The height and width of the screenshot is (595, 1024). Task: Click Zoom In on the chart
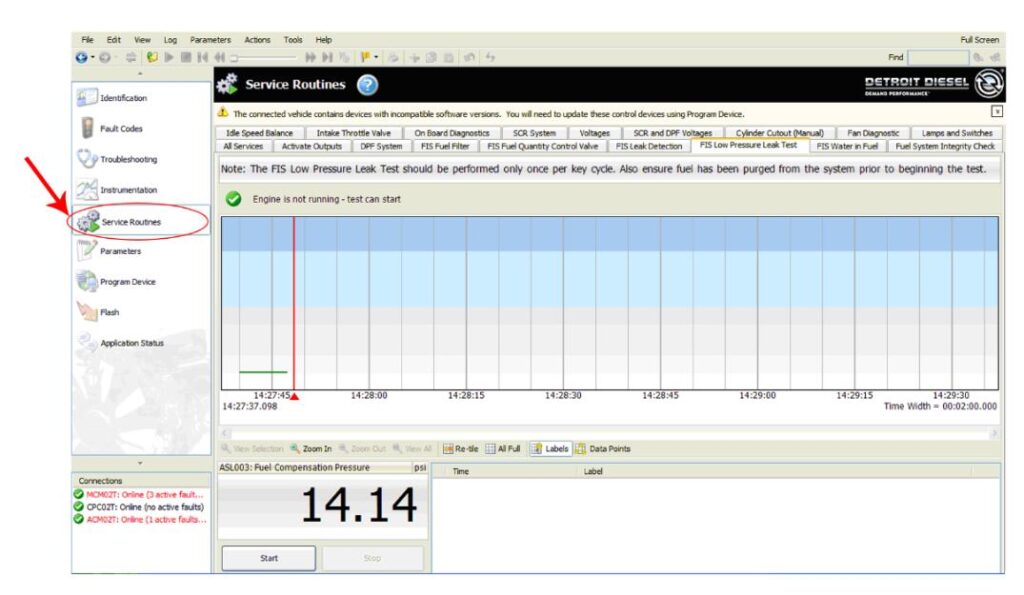pos(312,449)
